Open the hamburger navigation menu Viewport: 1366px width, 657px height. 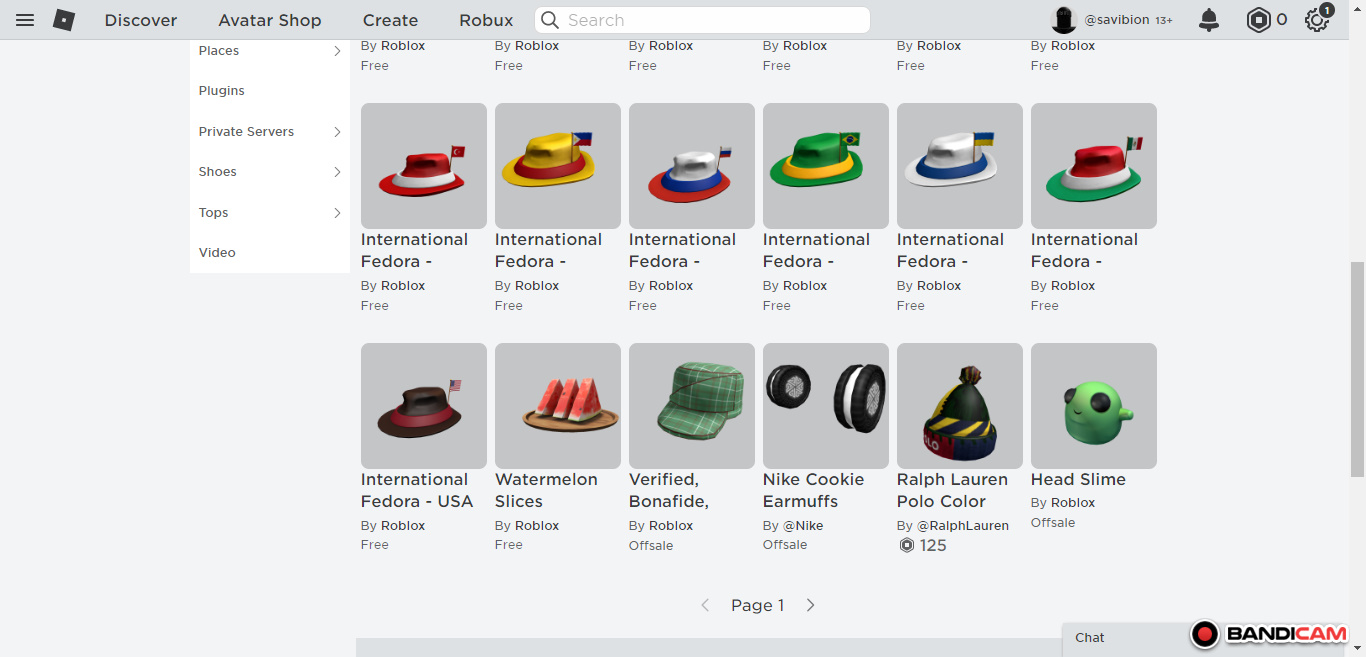[25, 20]
